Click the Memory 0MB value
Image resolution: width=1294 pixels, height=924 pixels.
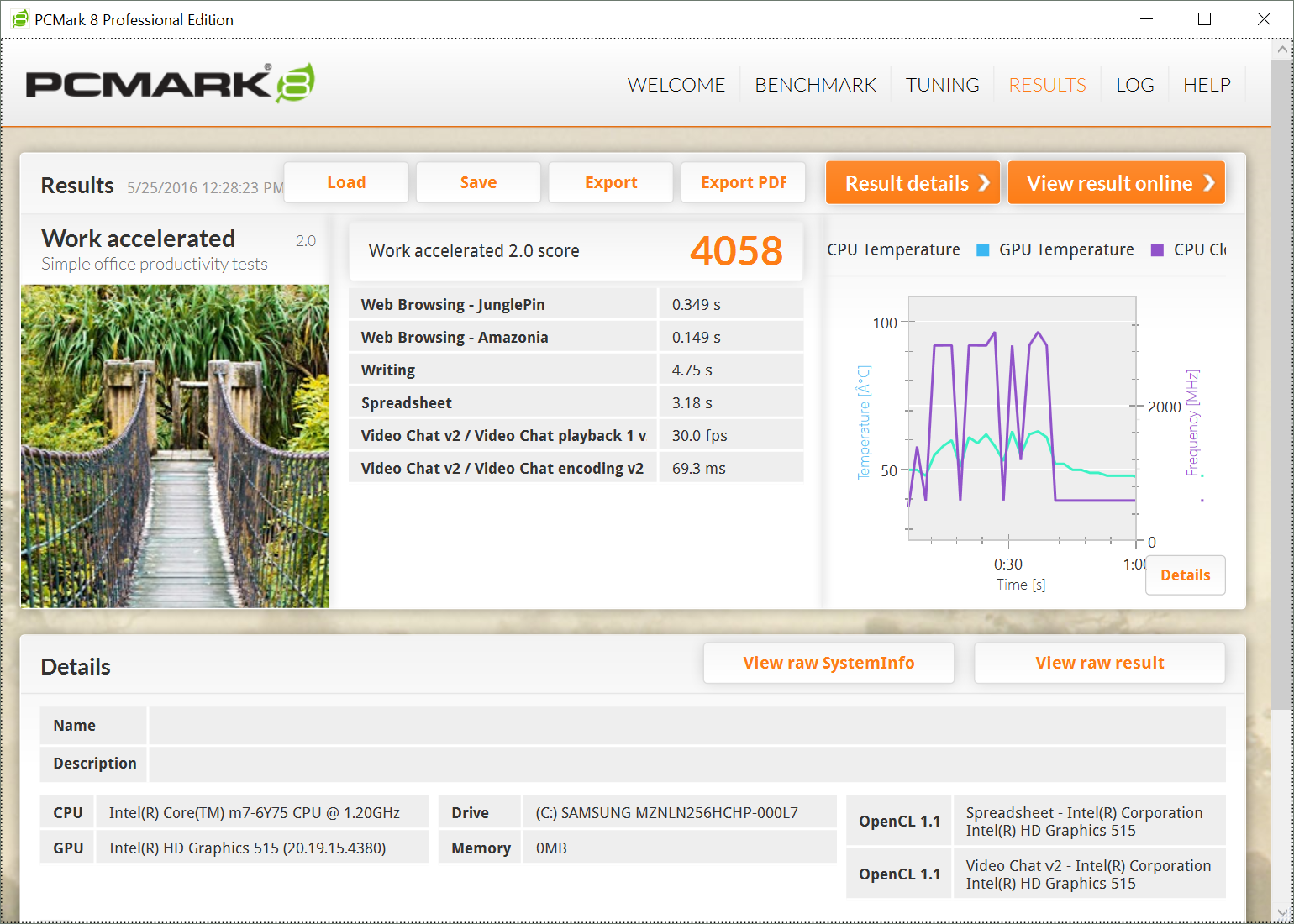(551, 848)
